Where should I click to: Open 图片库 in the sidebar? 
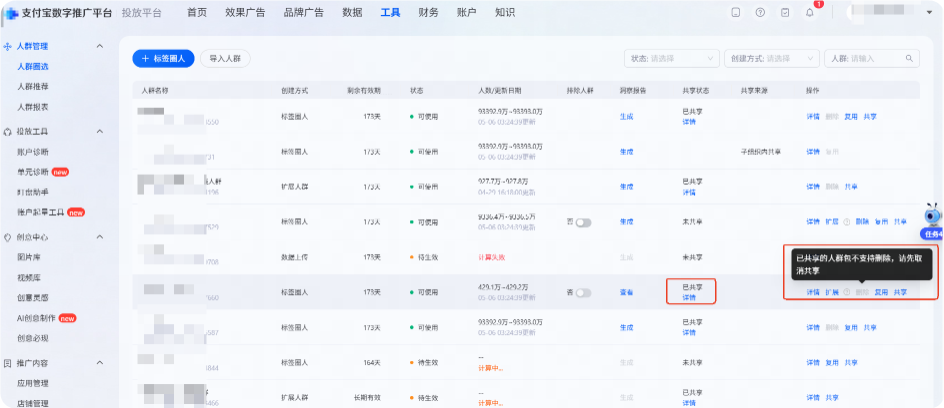point(29,258)
